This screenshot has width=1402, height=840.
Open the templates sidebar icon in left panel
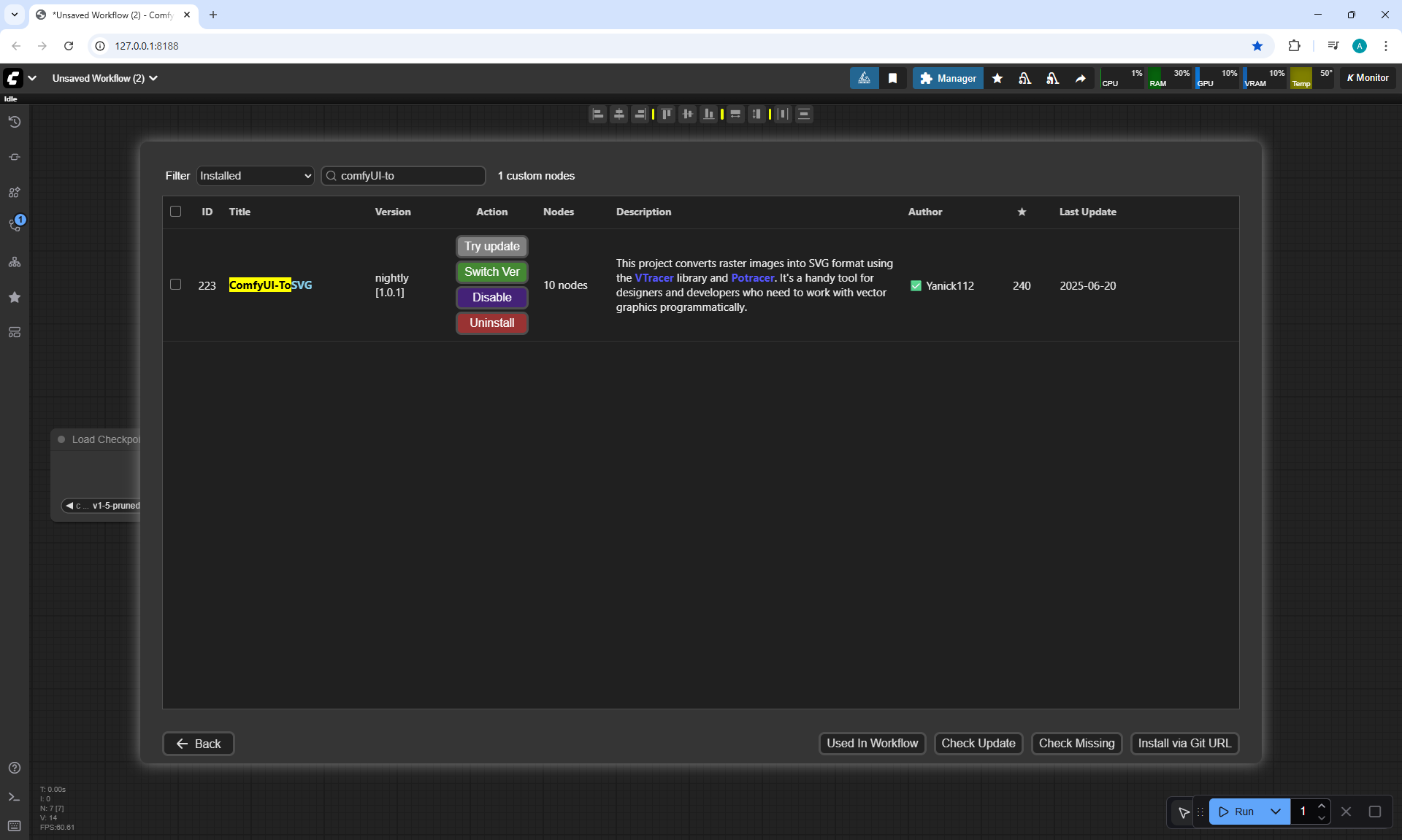tap(14, 332)
